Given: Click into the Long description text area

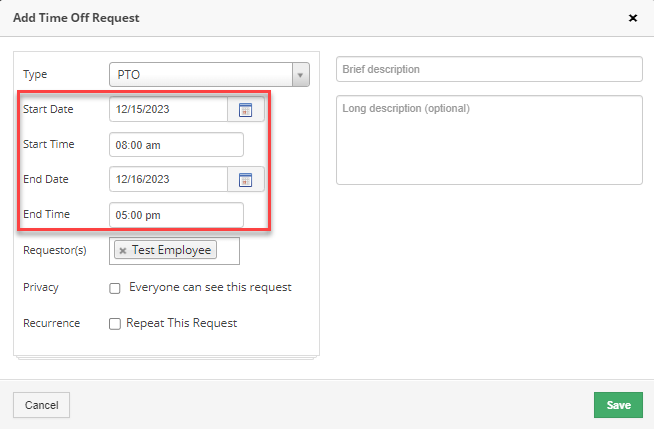Looking at the screenshot, I should tap(489, 140).
